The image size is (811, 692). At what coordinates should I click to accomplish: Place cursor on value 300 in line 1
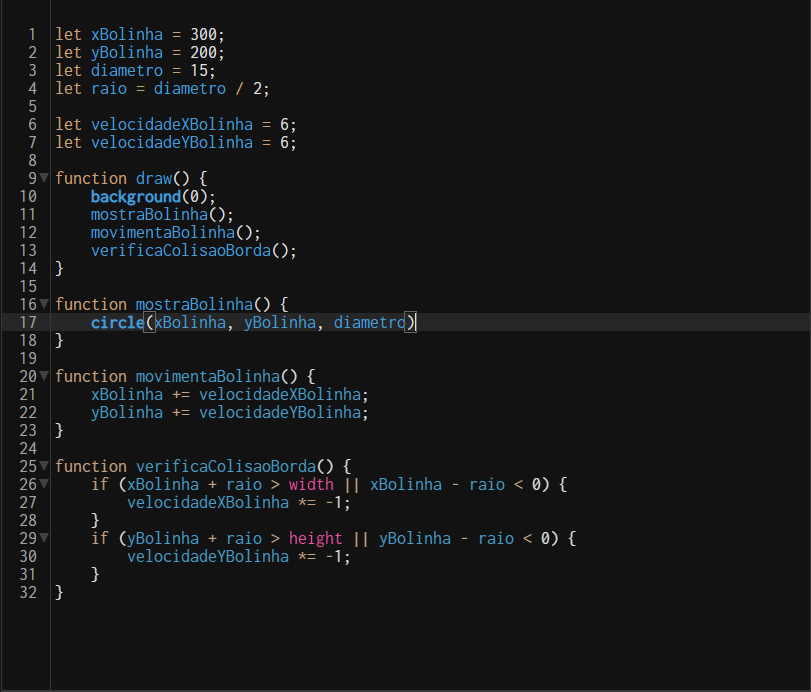(x=203, y=35)
